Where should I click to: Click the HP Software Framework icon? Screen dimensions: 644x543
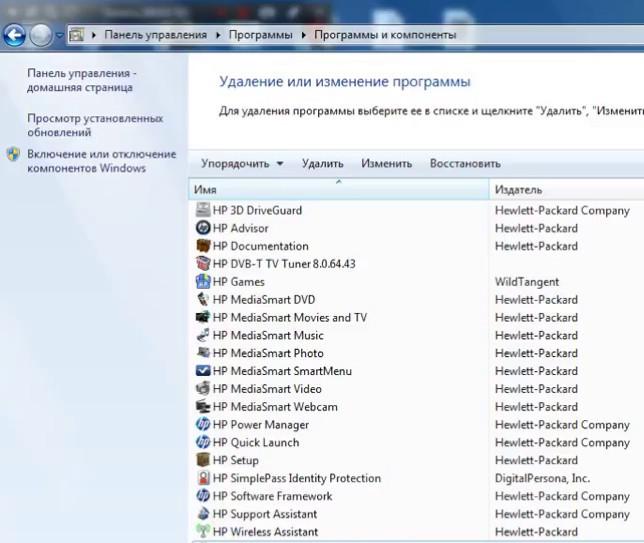[x=203, y=496]
